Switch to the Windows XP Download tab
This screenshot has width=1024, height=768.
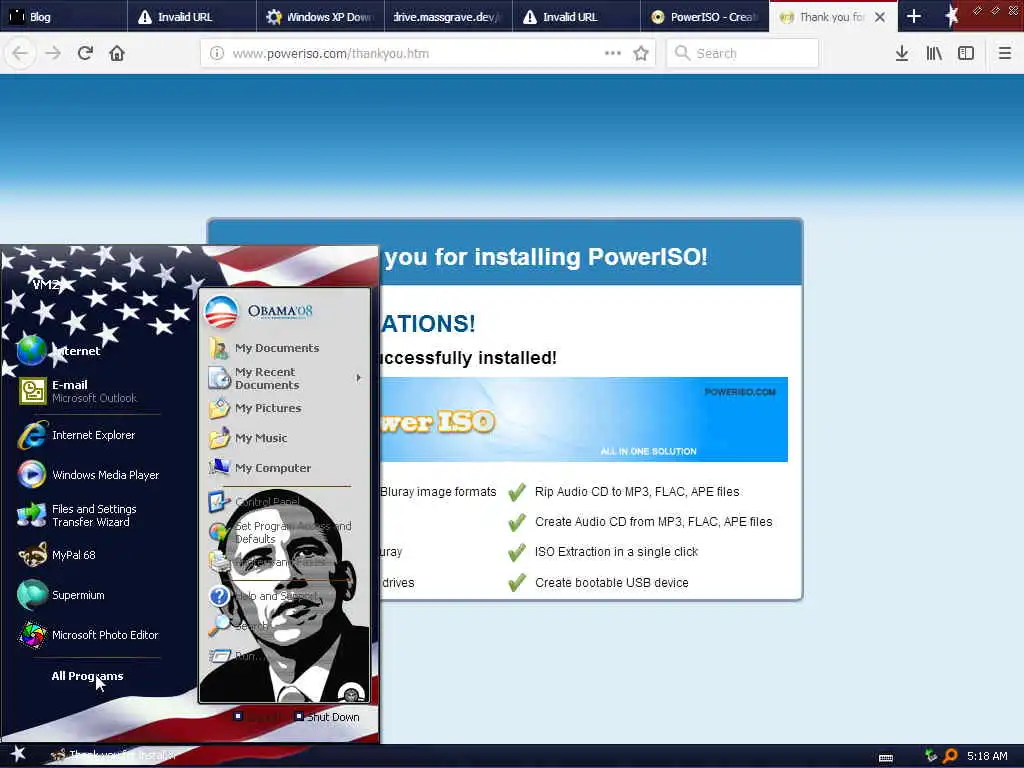(x=321, y=17)
